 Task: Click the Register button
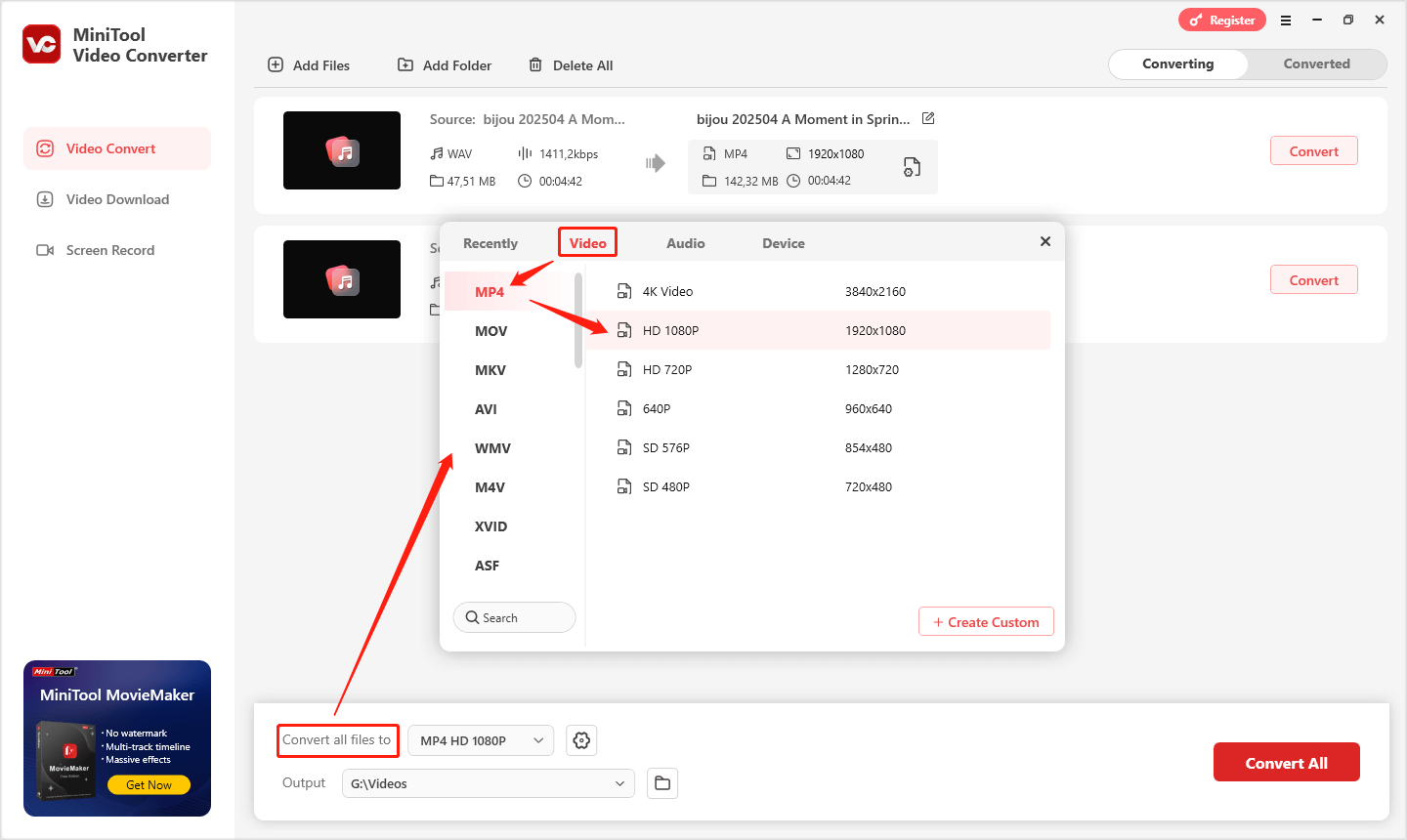[x=1222, y=20]
